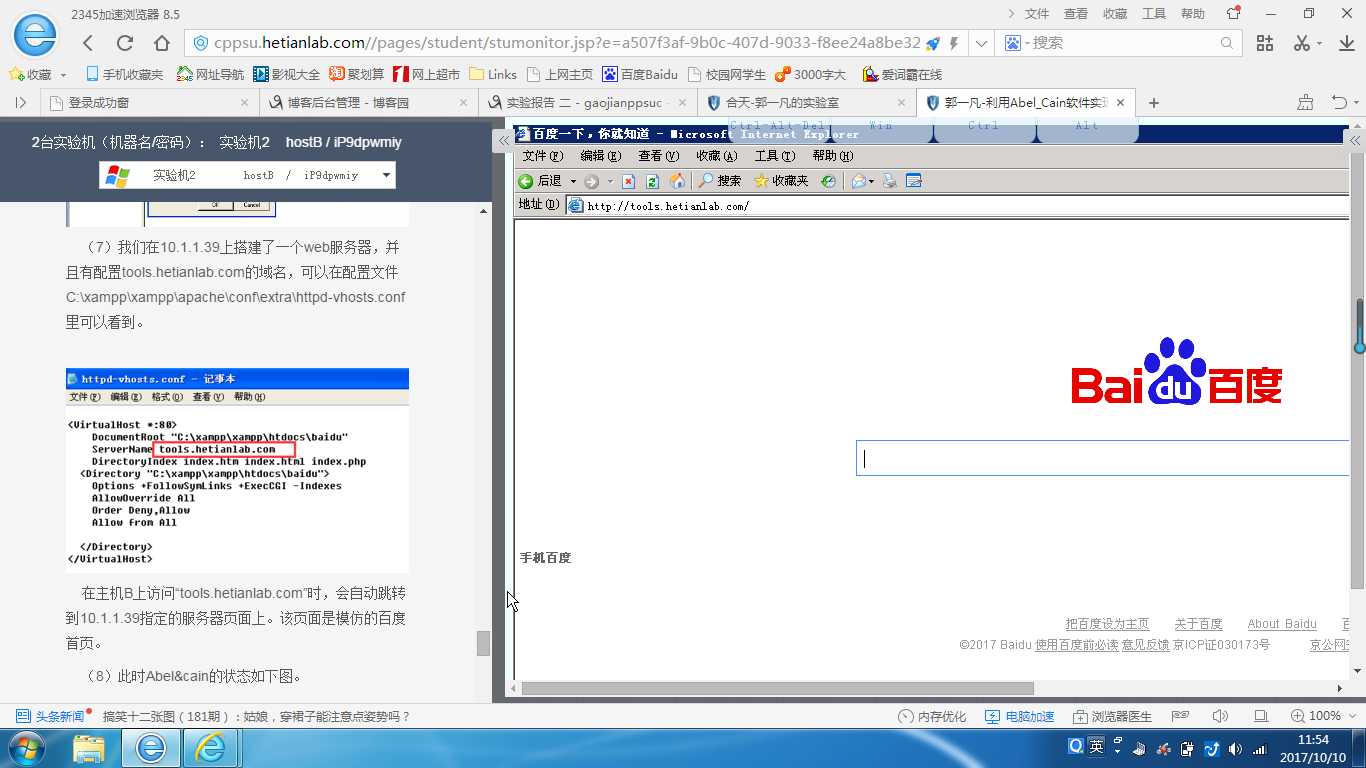
Task: Open the undo closed tab arrow icon
Action: point(1340,102)
